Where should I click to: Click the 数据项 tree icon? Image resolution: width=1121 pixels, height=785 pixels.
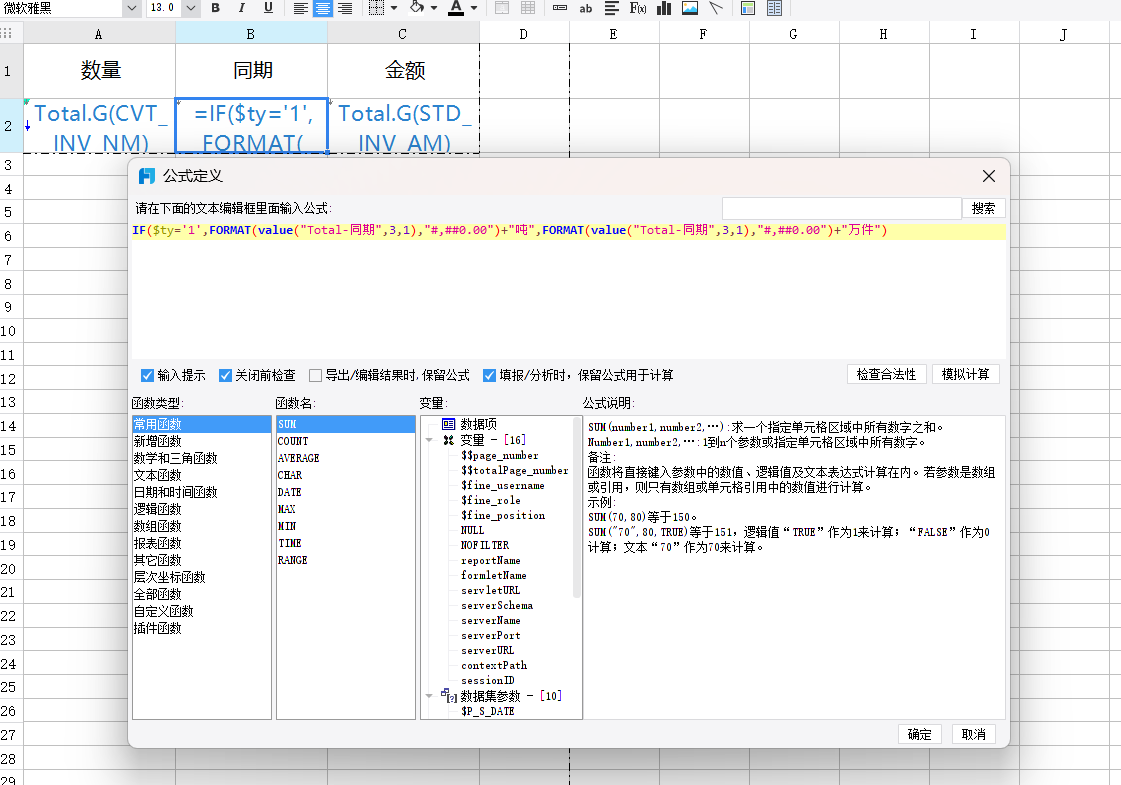448,424
